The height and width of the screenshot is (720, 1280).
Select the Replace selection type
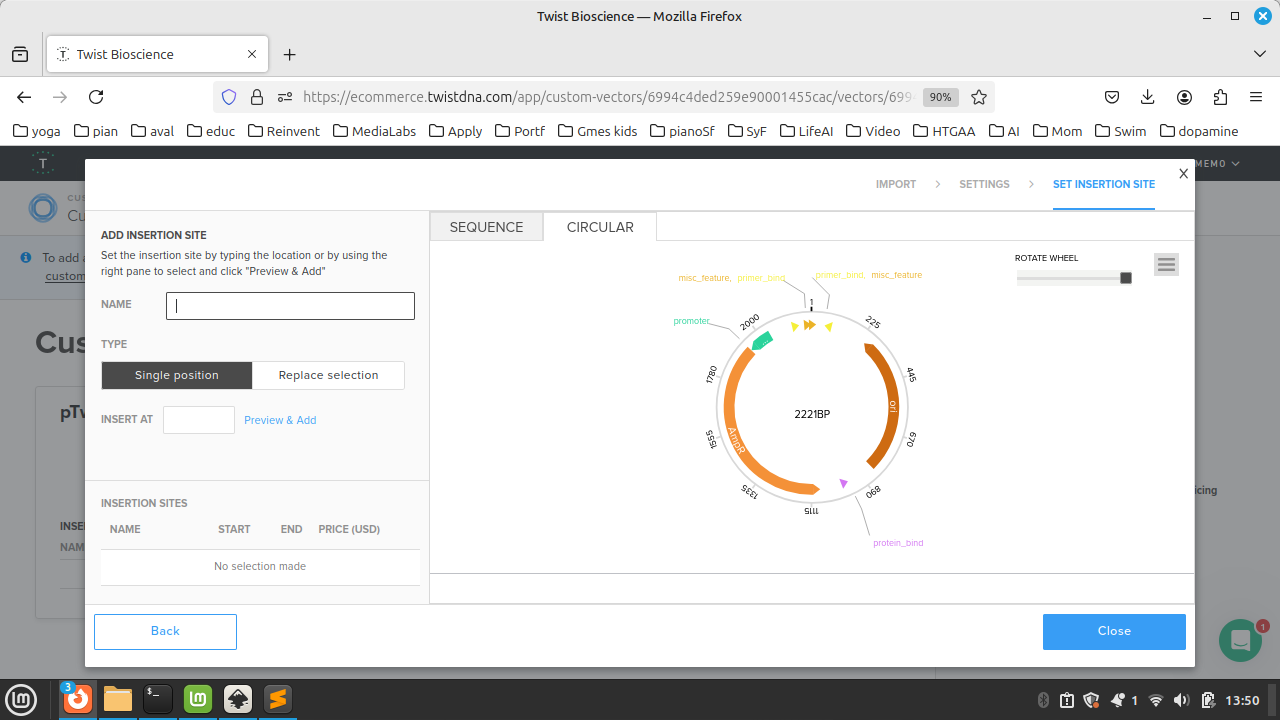click(328, 375)
